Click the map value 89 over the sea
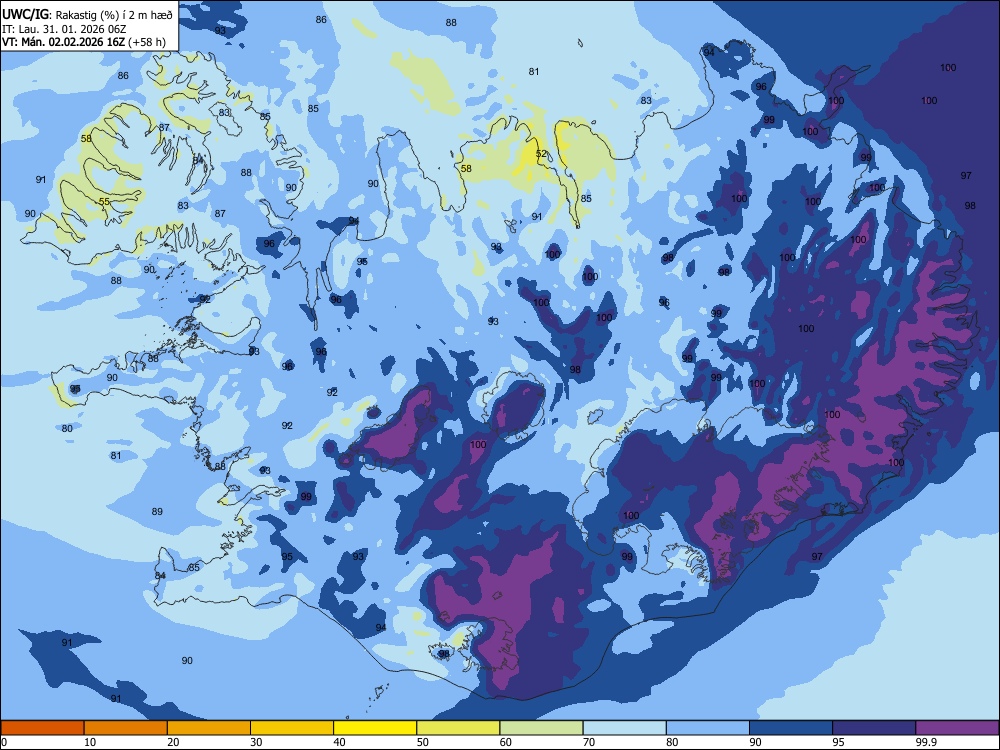This screenshot has height=750, width=1000. pyautogui.click(x=157, y=511)
